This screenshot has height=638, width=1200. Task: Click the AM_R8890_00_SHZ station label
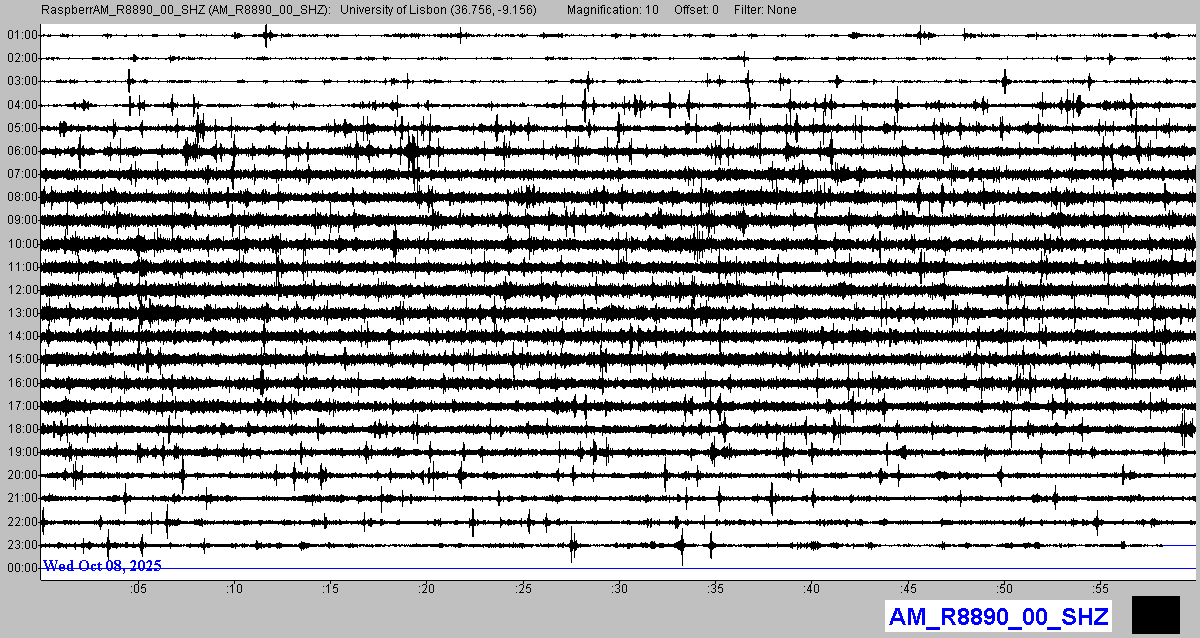click(x=997, y=616)
